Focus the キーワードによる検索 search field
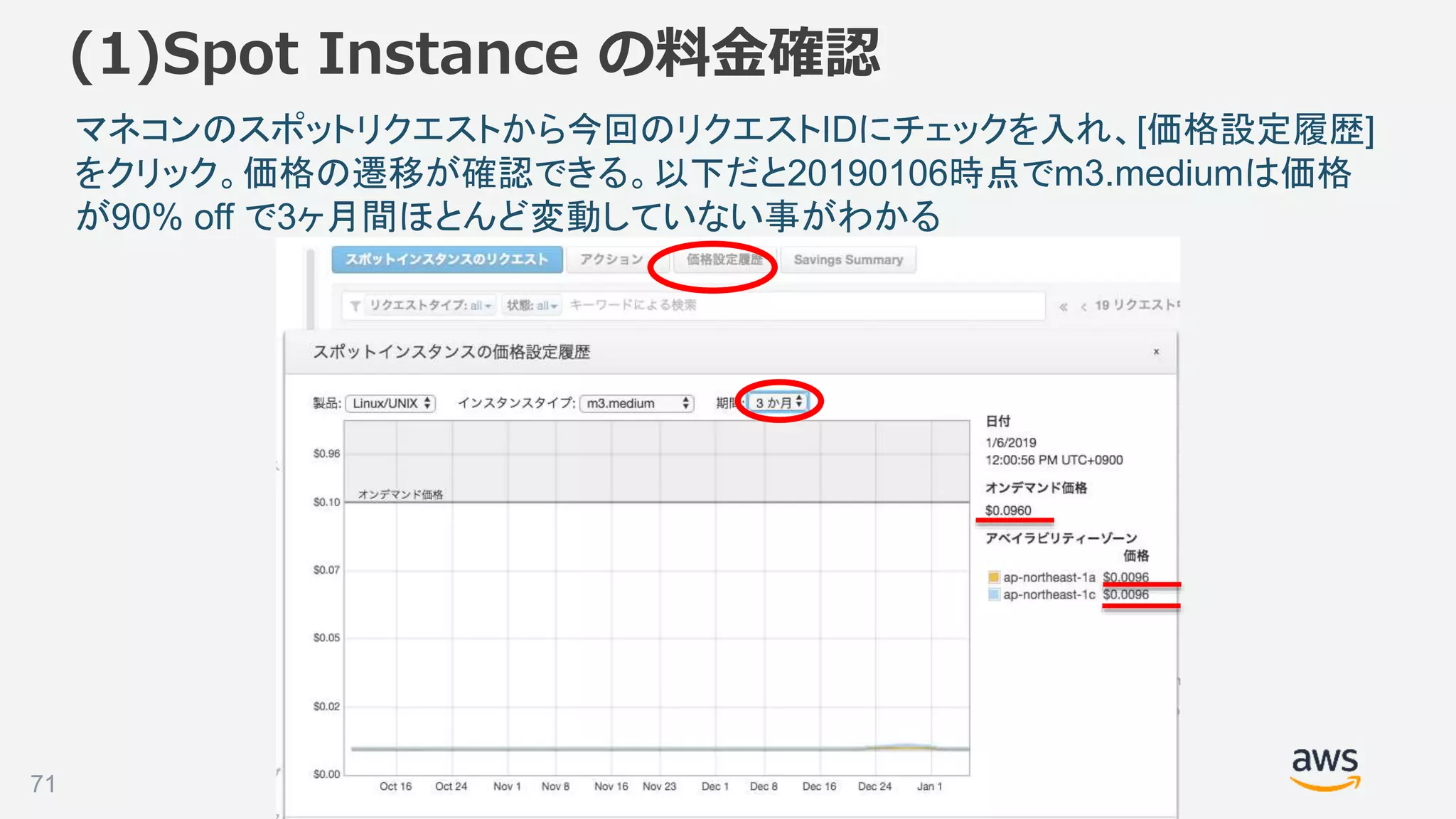This screenshot has width=1456, height=819. tap(803, 306)
